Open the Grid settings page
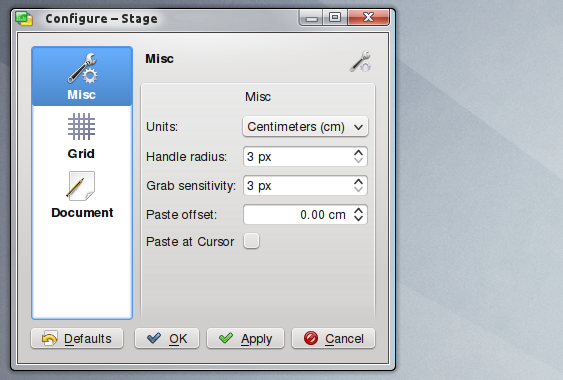 [x=82, y=136]
